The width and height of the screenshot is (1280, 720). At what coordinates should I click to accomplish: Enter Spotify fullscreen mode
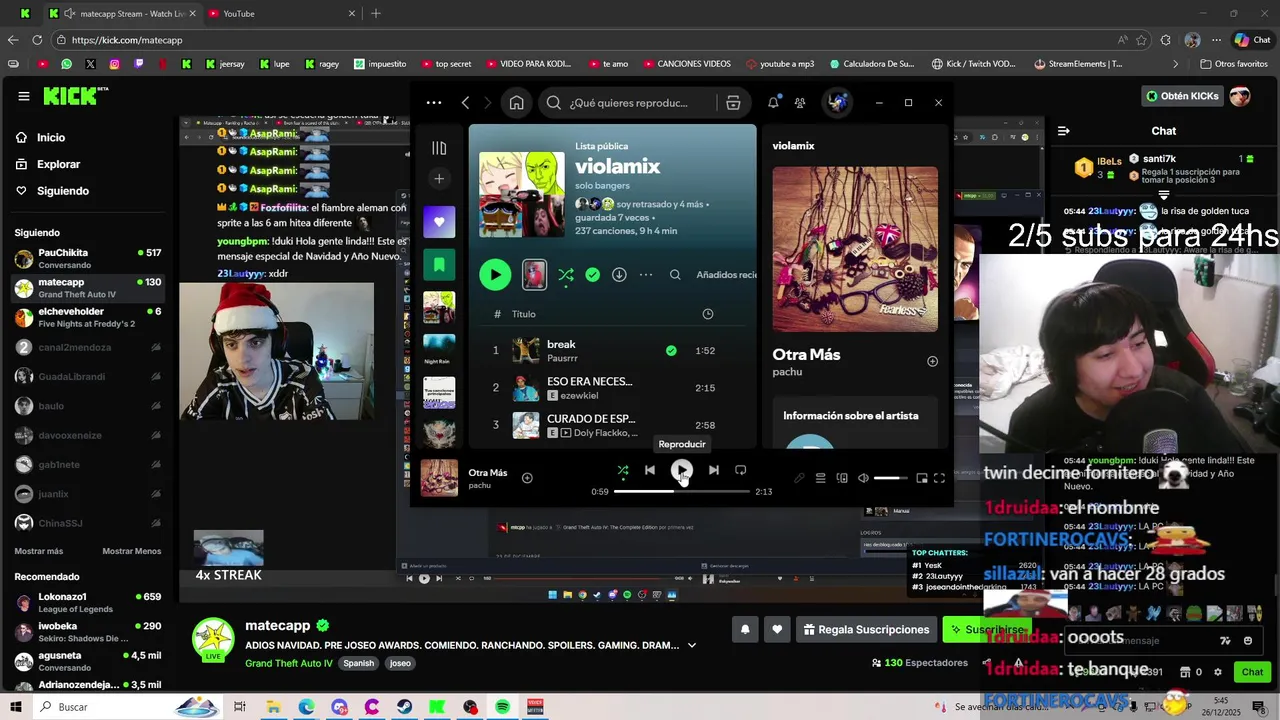pyautogui.click(x=939, y=479)
